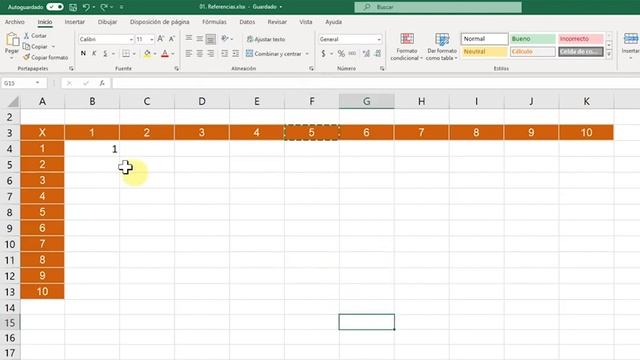The height and width of the screenshot is (360, 640).
Task: Click align middle icon
Action: pos(200,39)
